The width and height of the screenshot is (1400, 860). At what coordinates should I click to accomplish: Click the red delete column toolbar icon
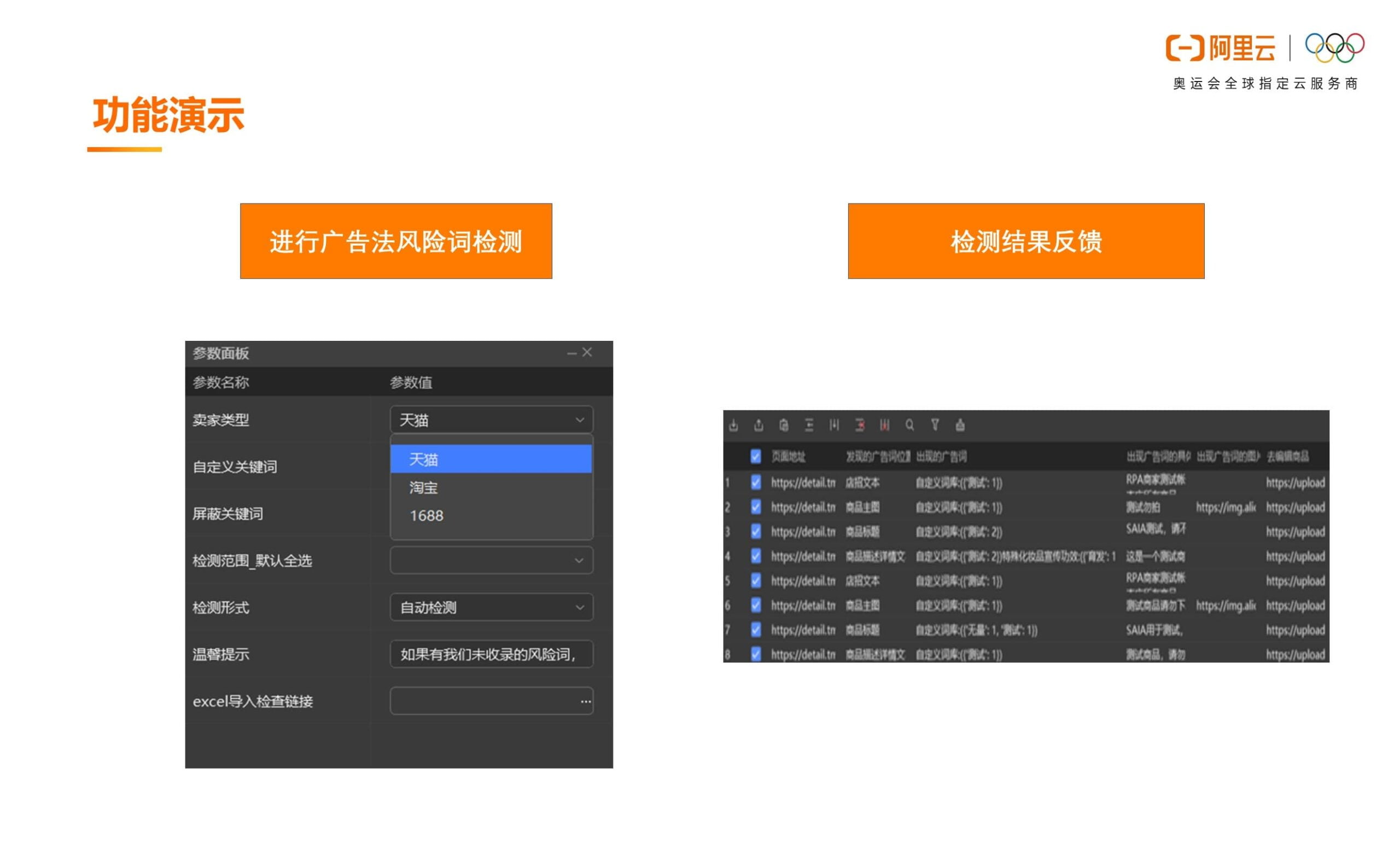pyautogui.click(x=884, y=425)
